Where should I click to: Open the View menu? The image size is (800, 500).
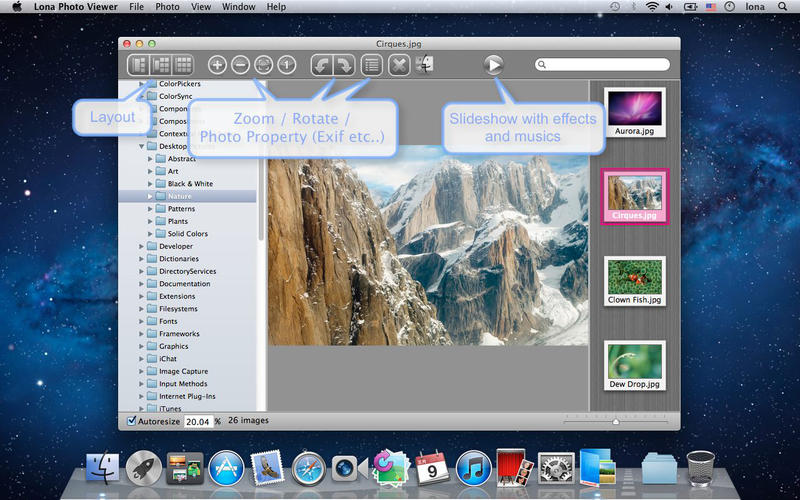tap(201, 7)
